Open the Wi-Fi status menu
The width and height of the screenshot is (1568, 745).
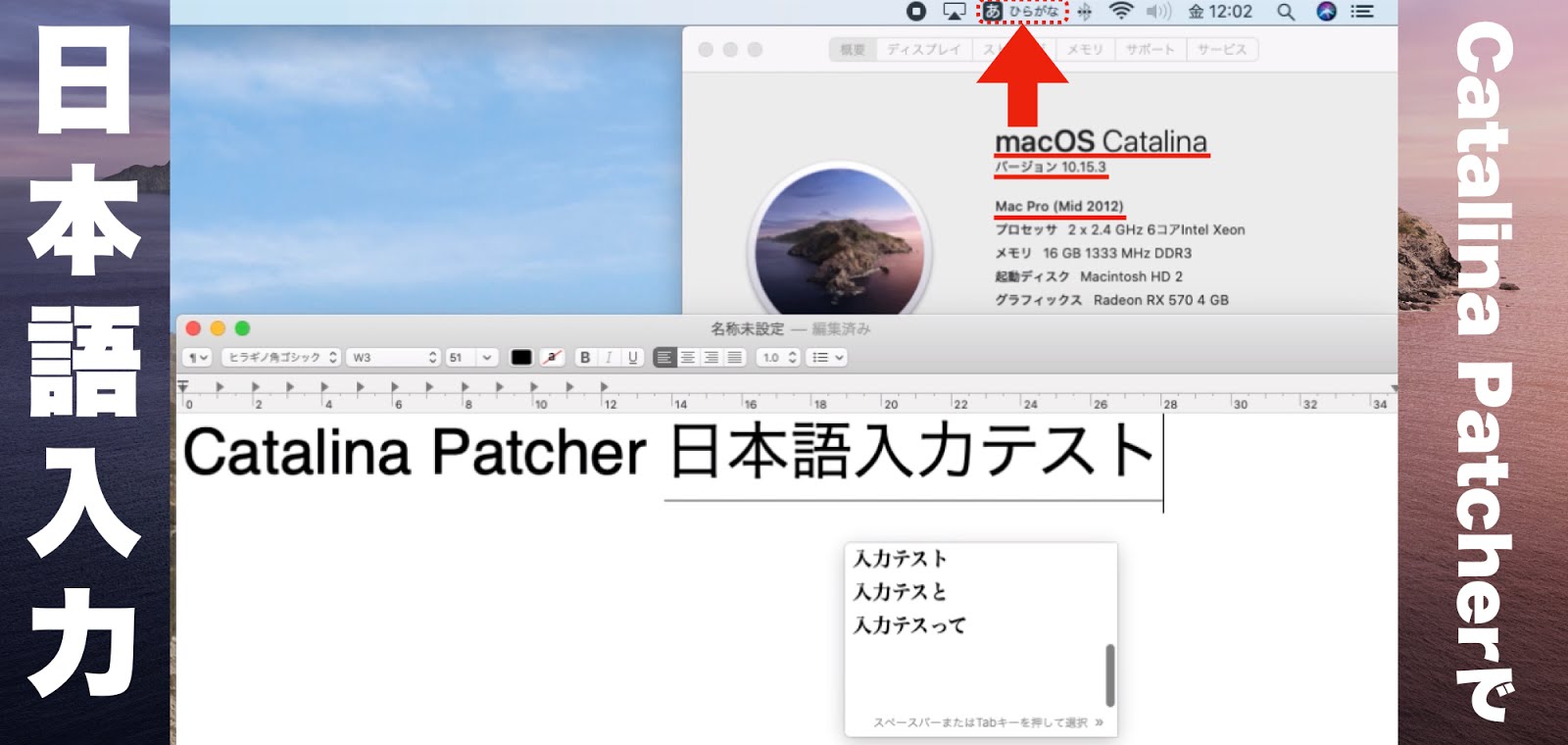pos(1121,12)
